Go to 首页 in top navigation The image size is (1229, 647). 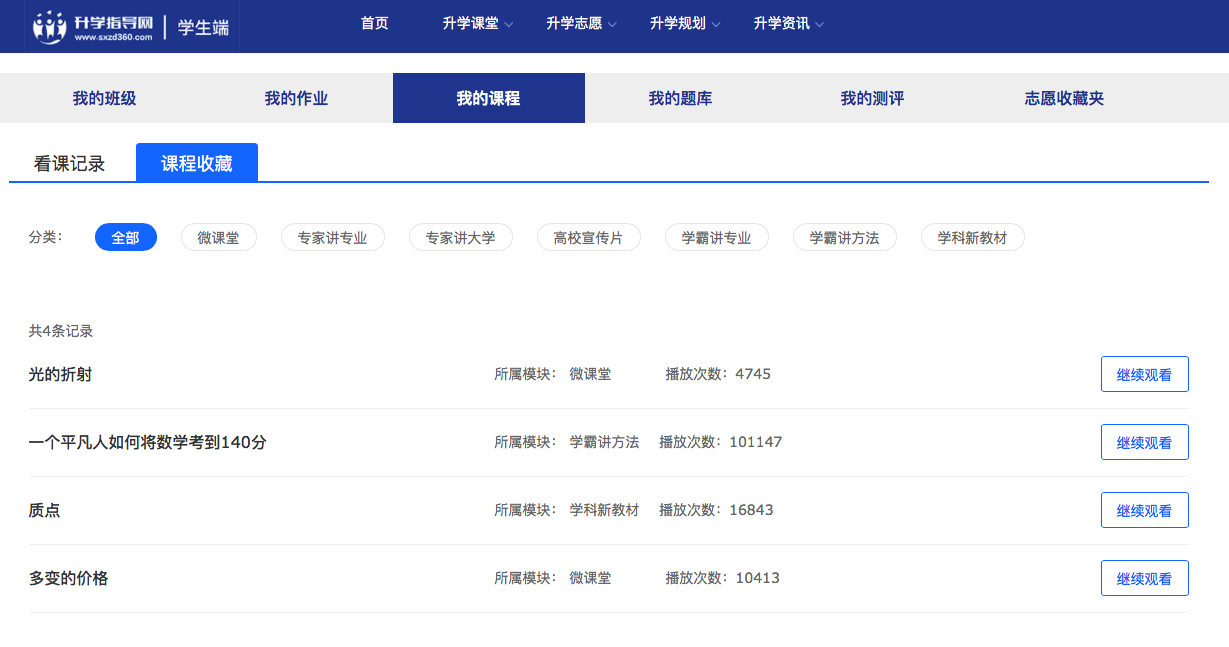click(374, 24)
